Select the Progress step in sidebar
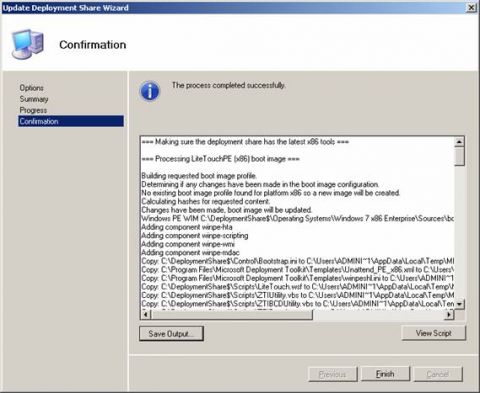480x393 pixels. [x=33, y=110]
